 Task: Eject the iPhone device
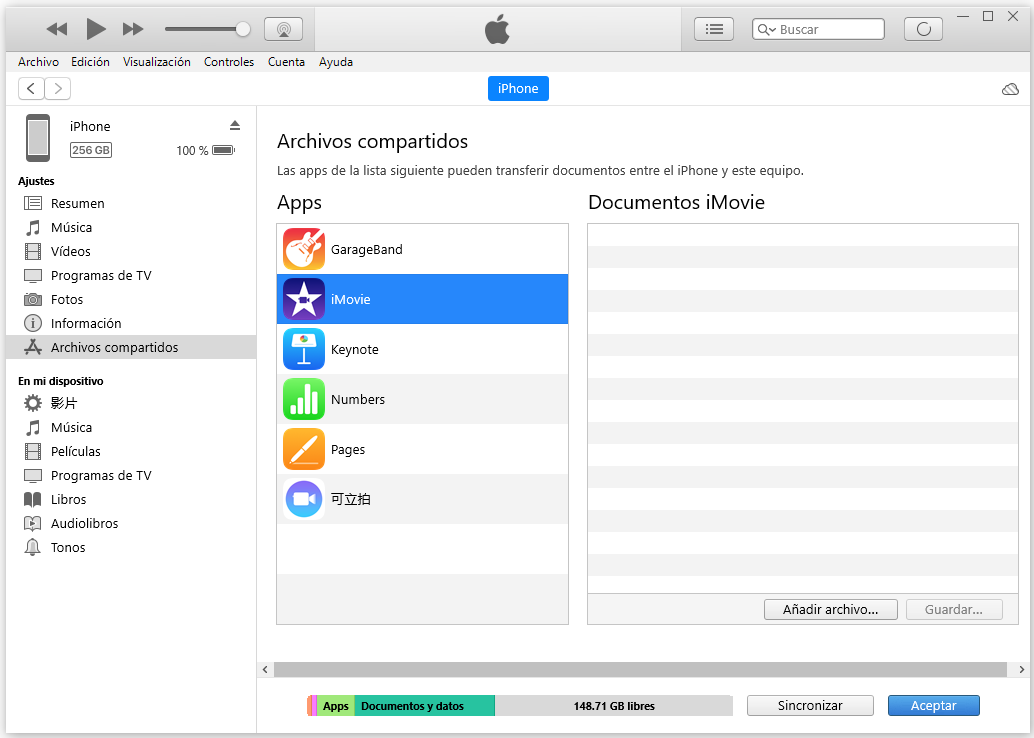click(235, 125)
